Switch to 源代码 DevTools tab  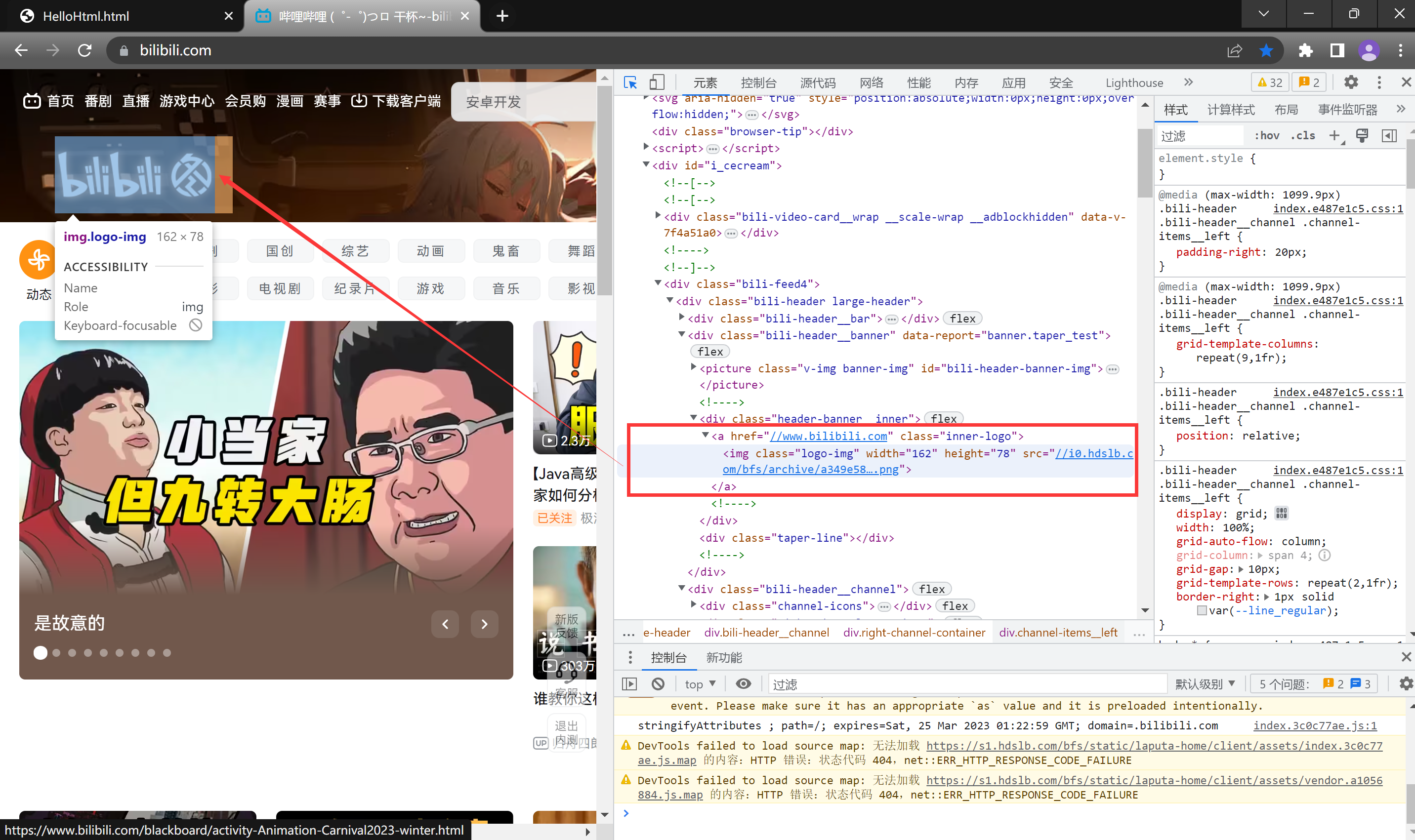(x=818, y=82)
